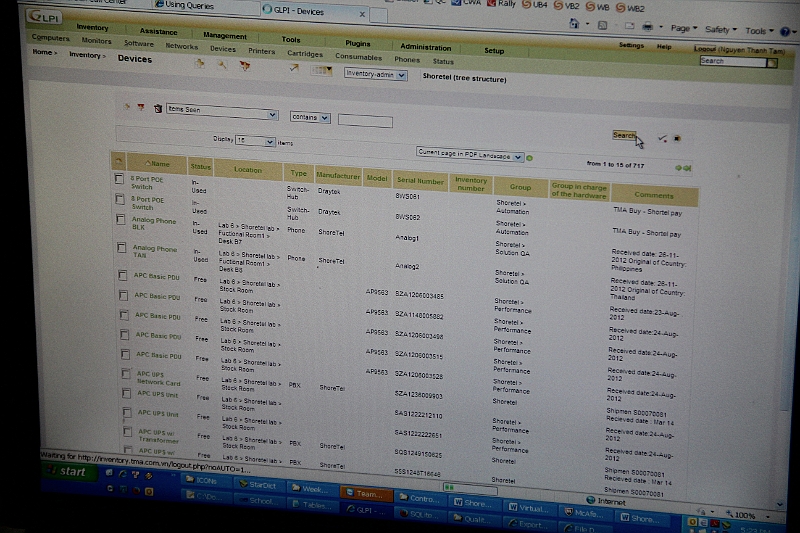Click the delete trash icon near Items Seen
Image resolution: width=800 pixels, height=533 pixels.
158,108
